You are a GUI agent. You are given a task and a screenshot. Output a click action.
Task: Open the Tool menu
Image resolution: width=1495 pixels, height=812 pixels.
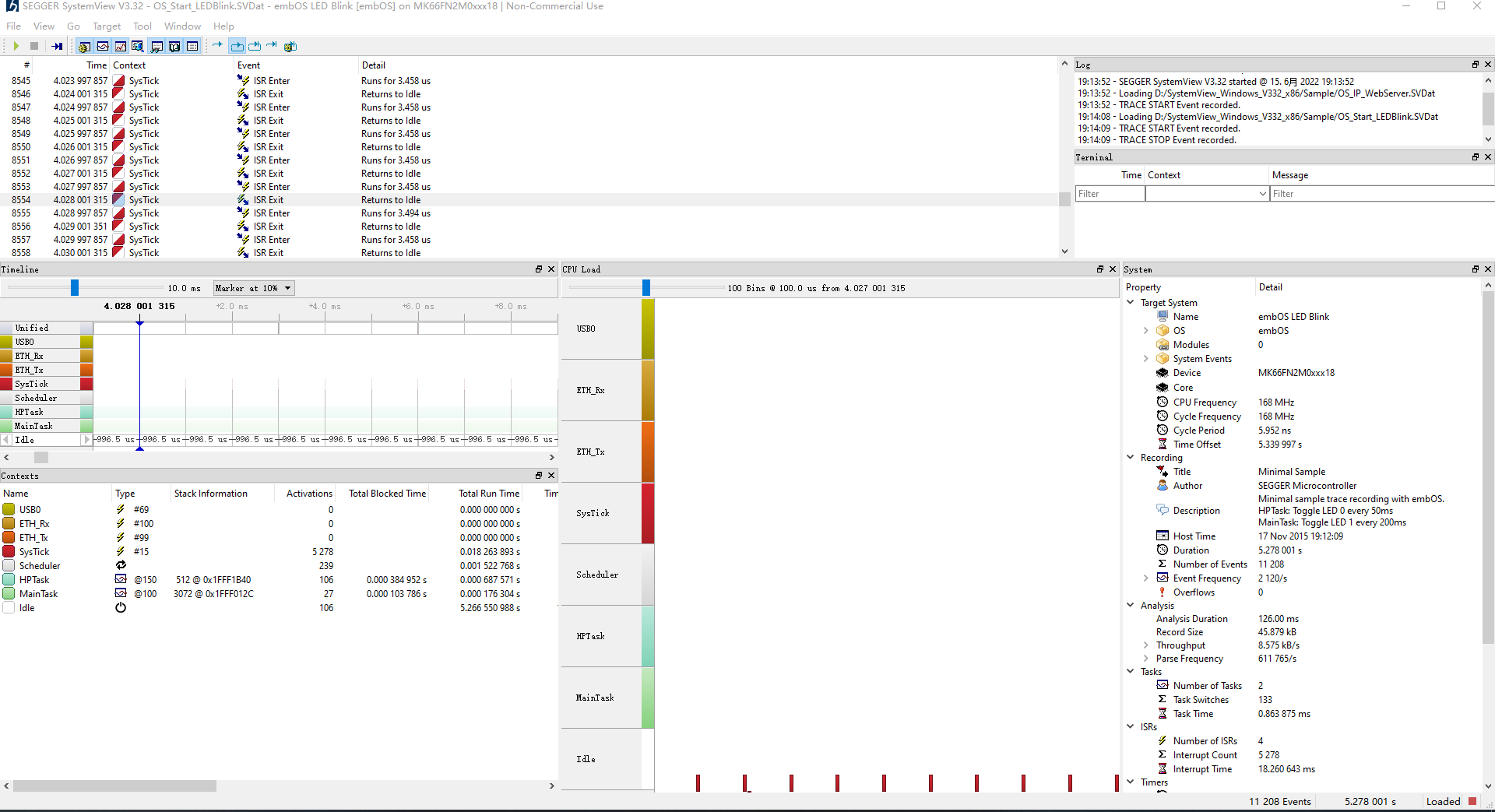142,26
